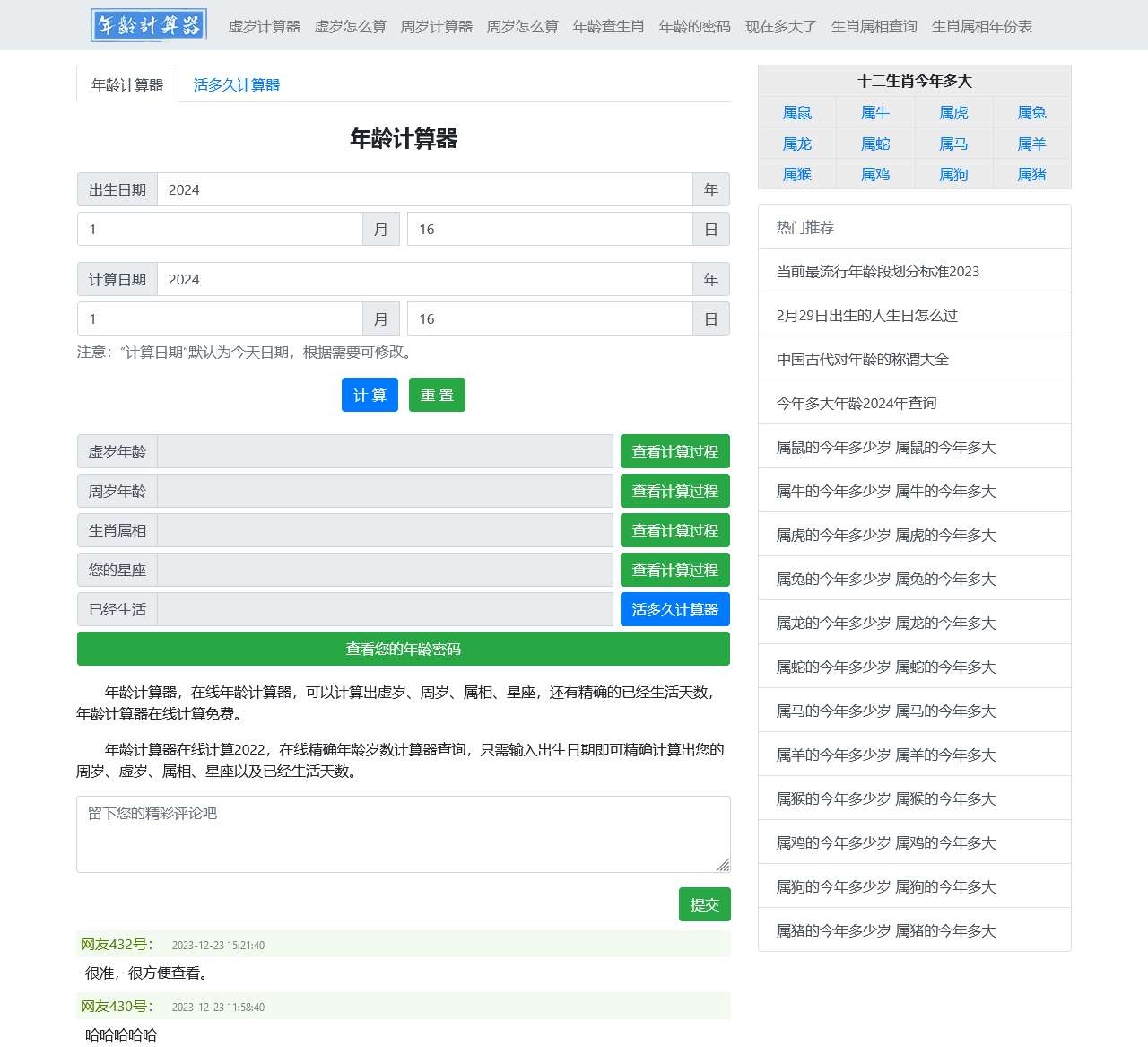
Task: Switch to the 活多久计算器 tab
Action: (x=236, y=85)
